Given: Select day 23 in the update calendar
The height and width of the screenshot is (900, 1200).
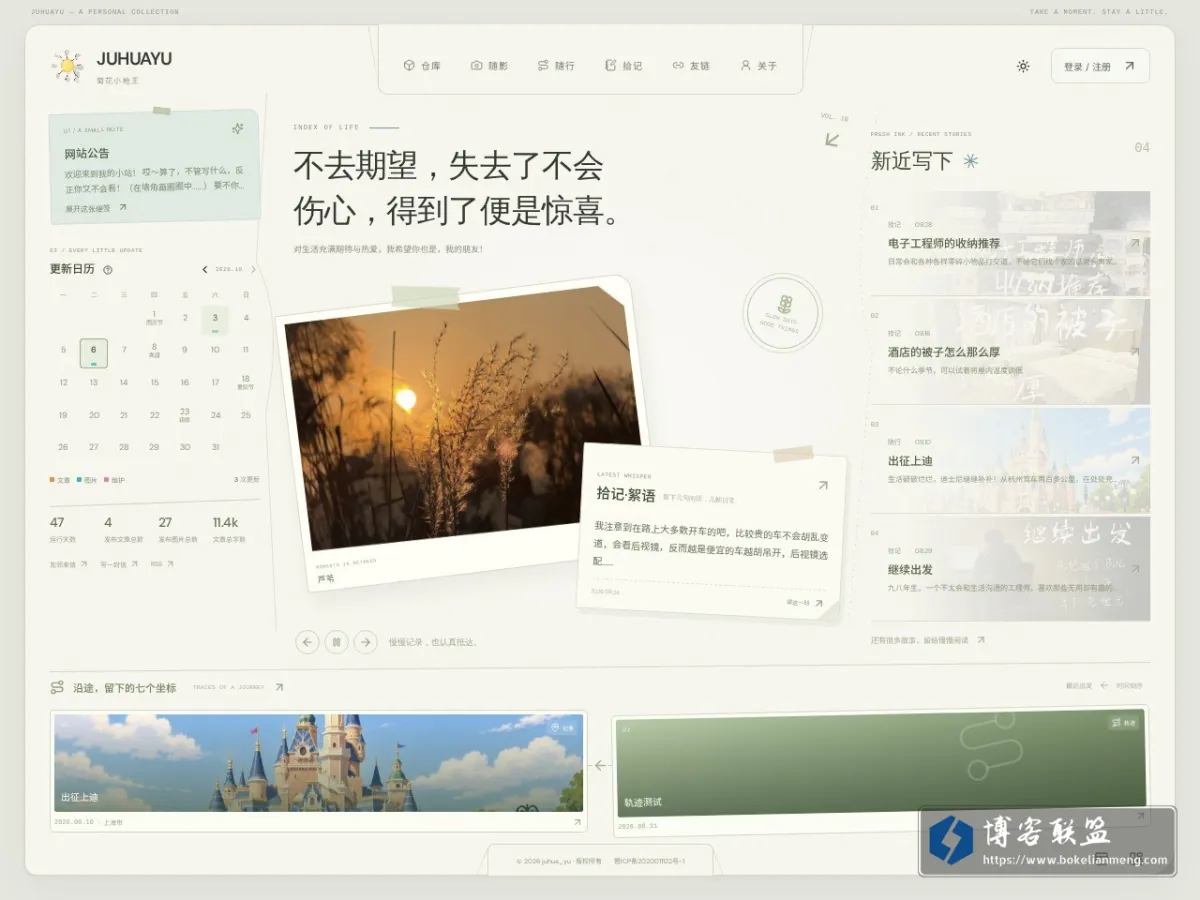Looking at the screenshot, I should (185, 415).
